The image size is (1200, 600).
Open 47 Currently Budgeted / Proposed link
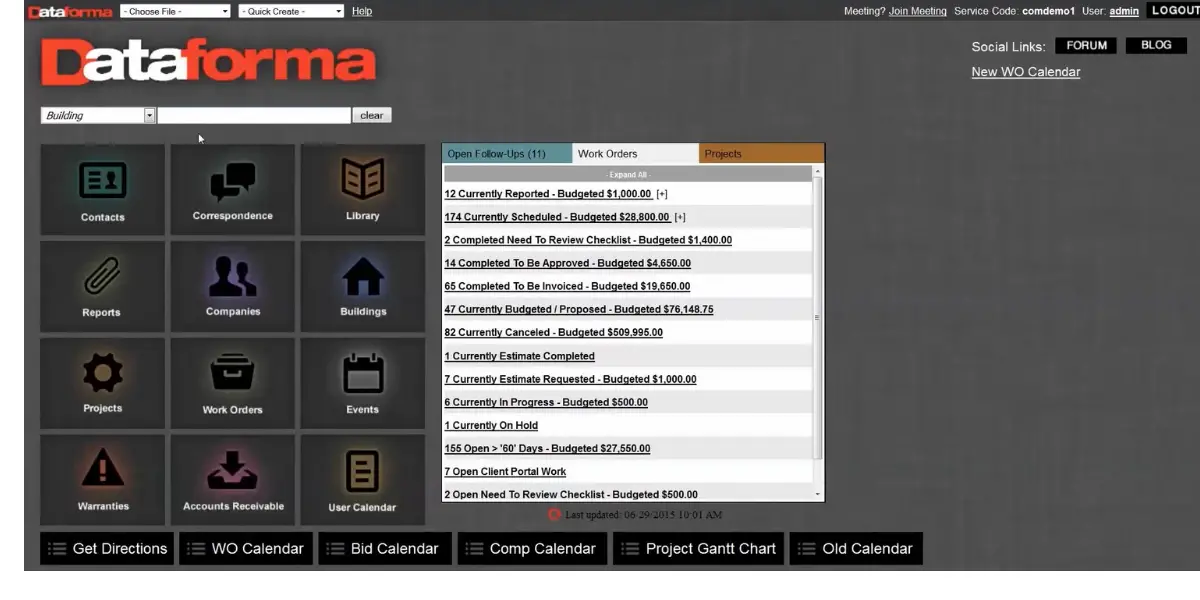[579, 309]
